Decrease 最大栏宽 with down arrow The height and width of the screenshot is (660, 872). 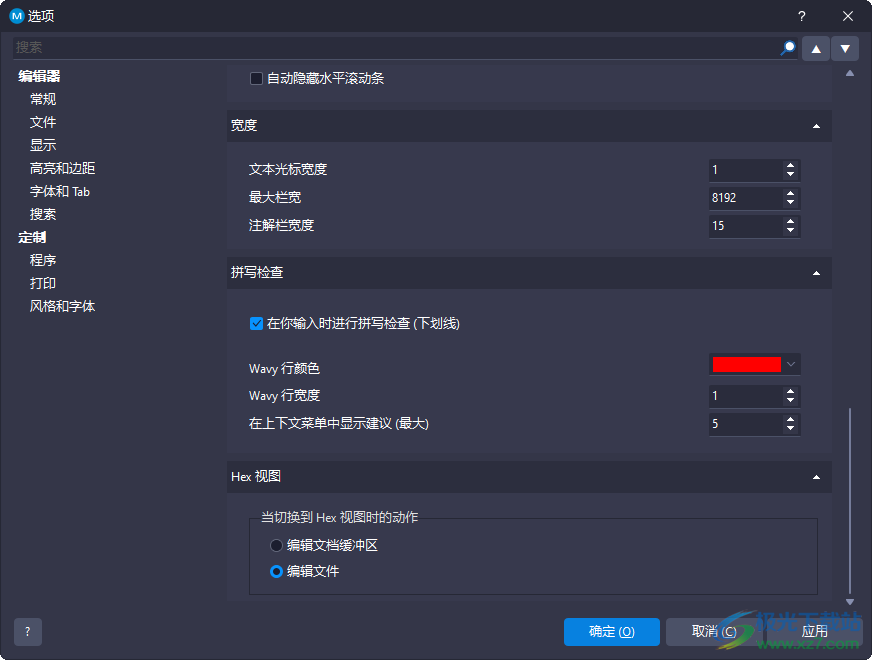[x=790, y=202]
